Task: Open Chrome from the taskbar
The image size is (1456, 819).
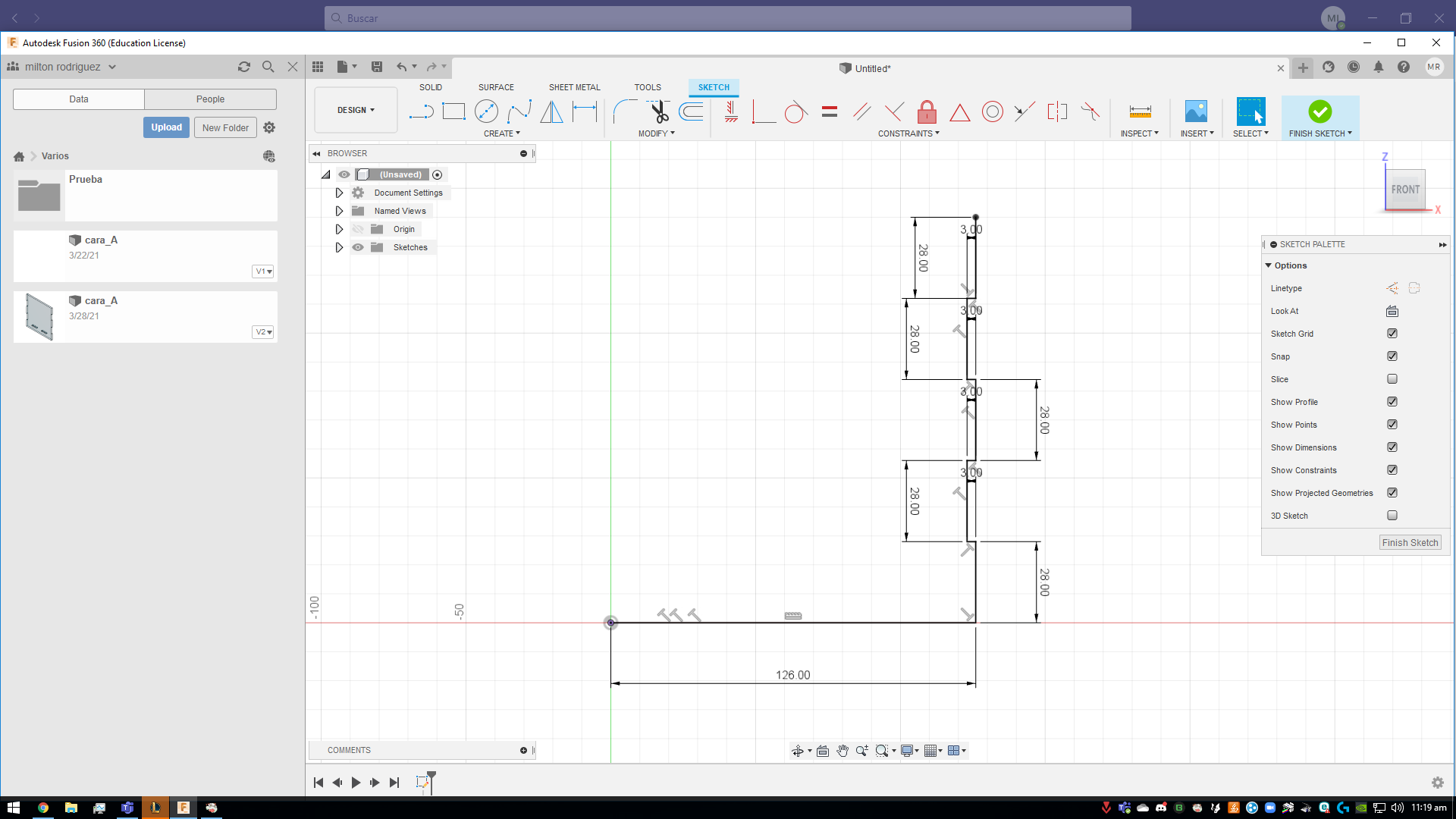Action: tap(43, 808)
